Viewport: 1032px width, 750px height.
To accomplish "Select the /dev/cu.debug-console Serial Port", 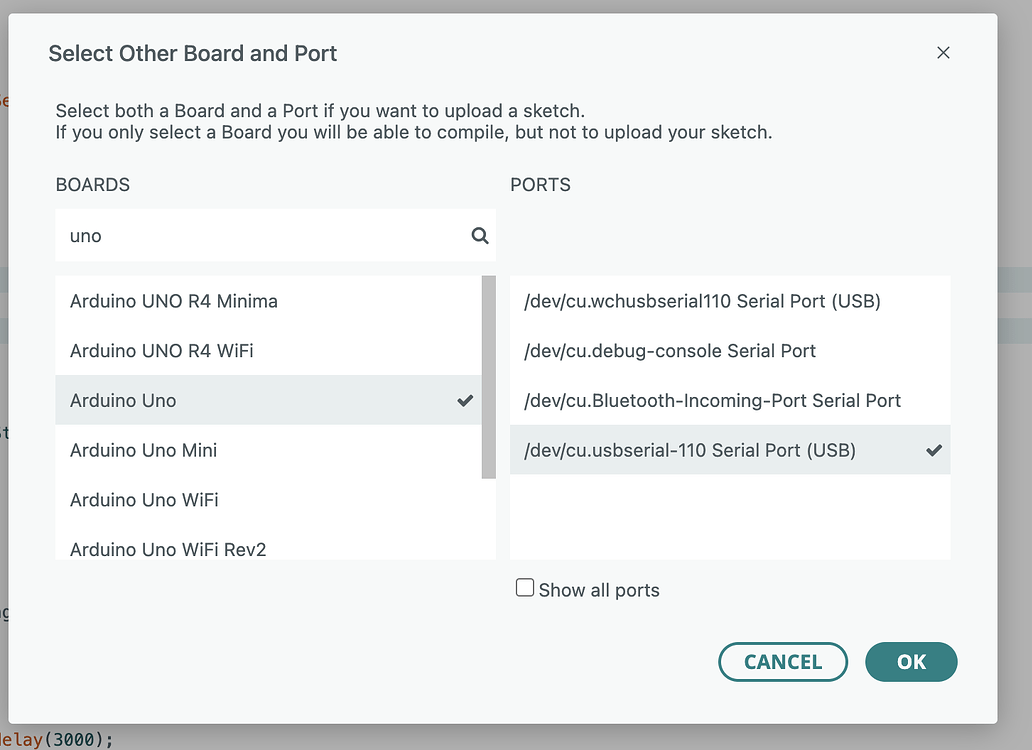I will (668, 351).
